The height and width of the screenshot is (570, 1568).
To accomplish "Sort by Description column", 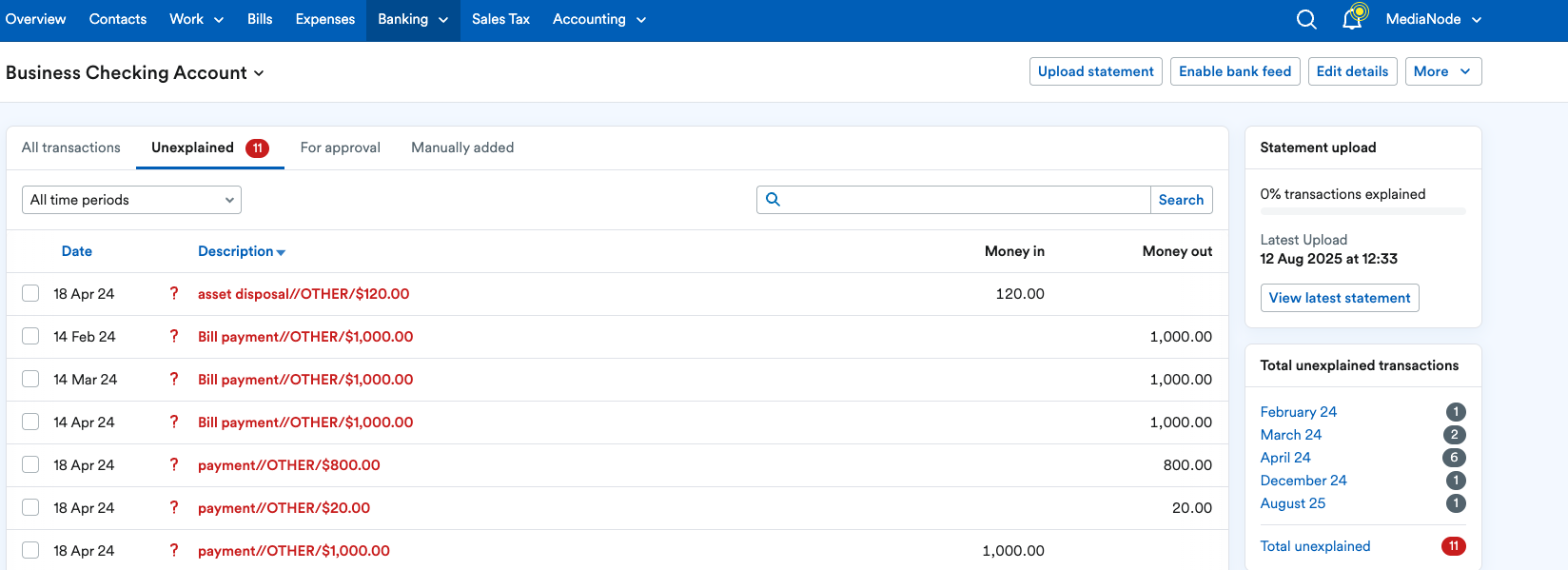I will (242, 251).
